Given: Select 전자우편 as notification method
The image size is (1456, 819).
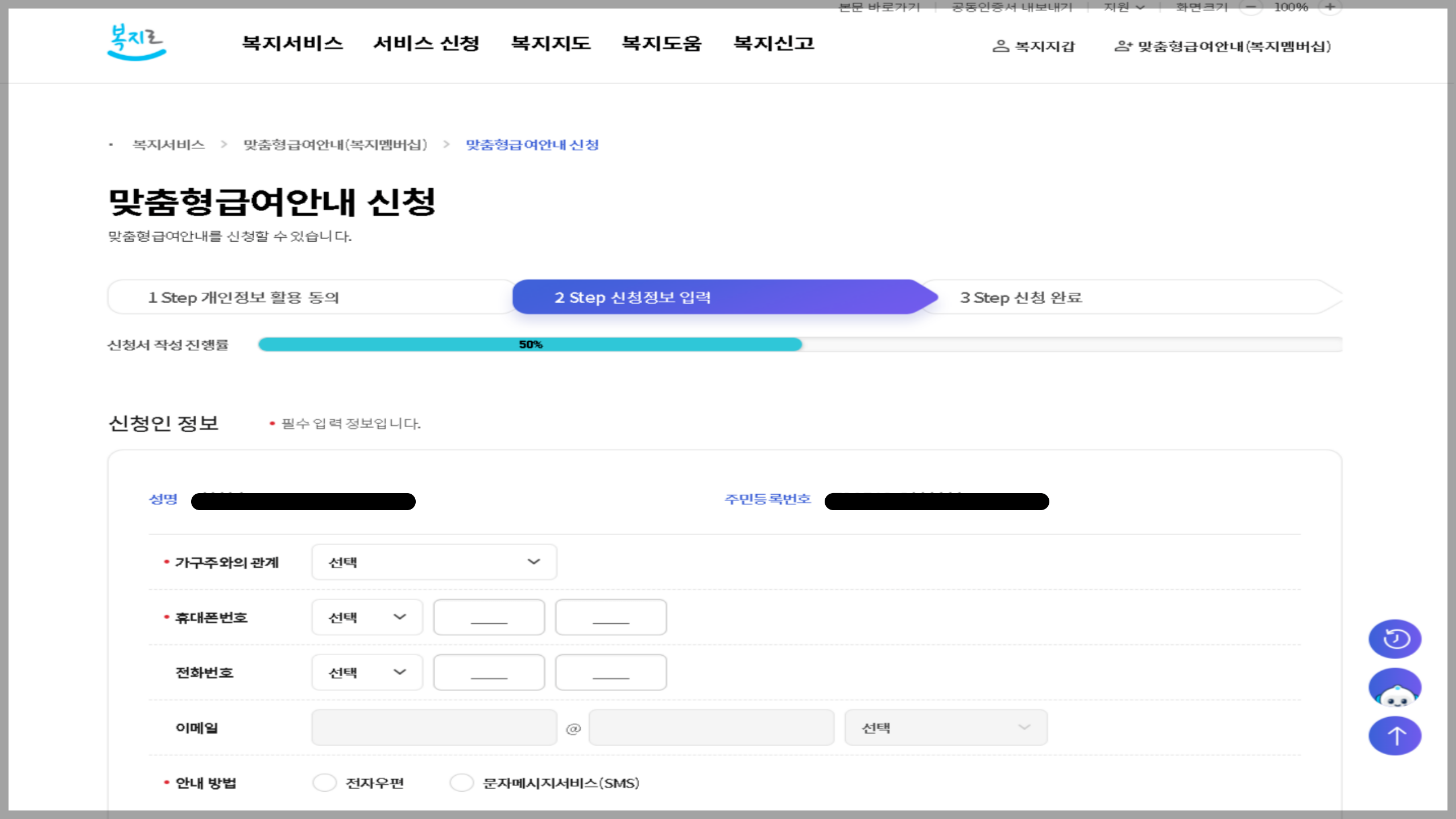Looking at the screenshot, I should click(325, 783).
